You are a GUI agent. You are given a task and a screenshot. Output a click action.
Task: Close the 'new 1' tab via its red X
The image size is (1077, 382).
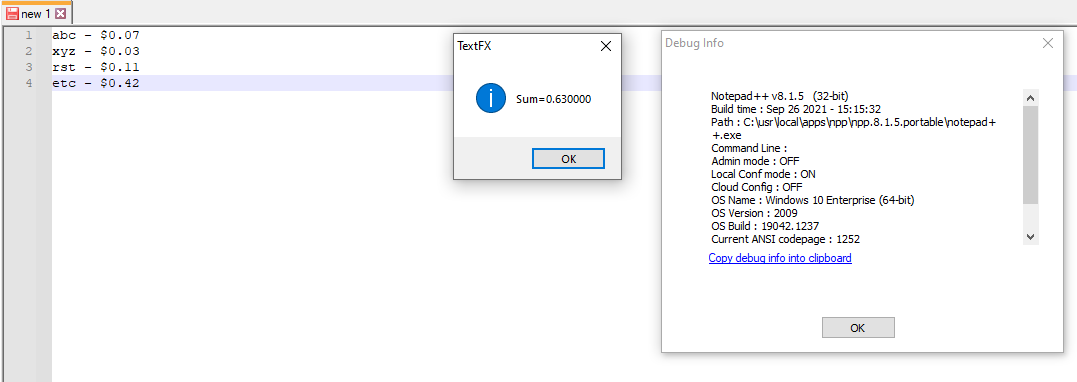tap(60, 14)
